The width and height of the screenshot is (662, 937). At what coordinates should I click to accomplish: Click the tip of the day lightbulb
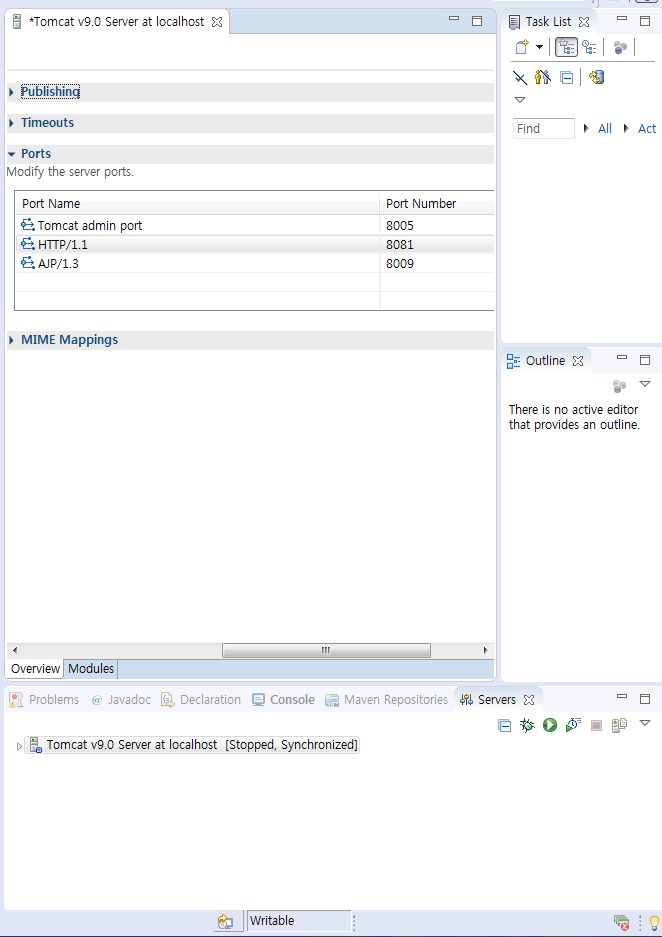click(654, 923)
